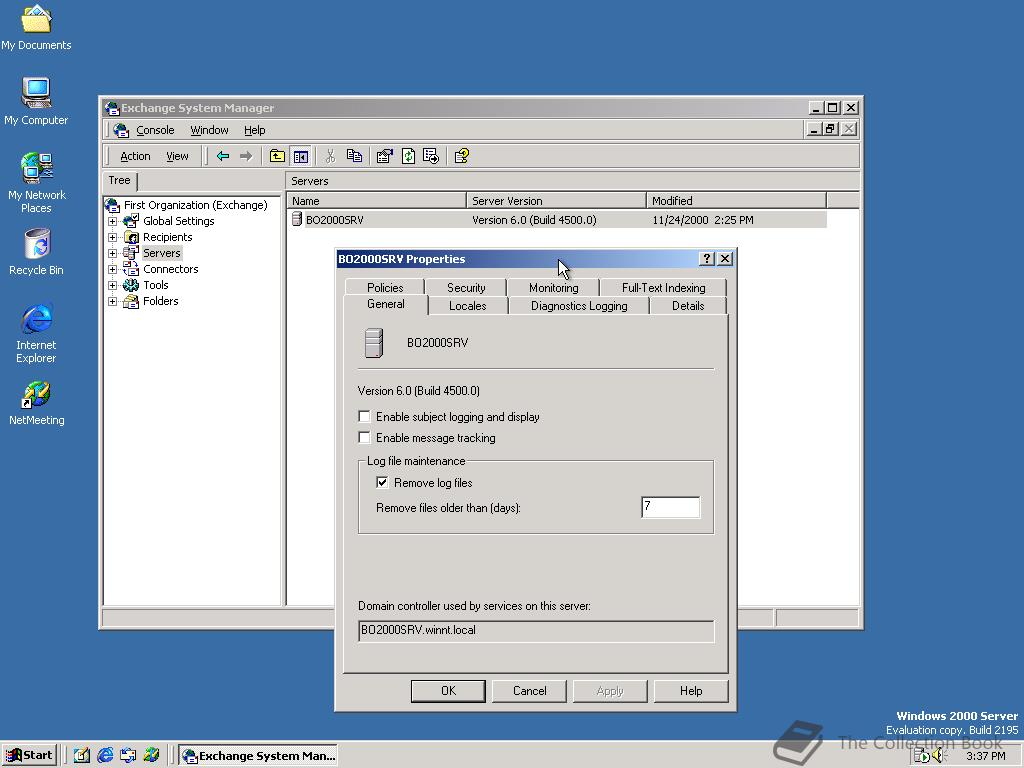Click the Cancel button
1024x768 pixels.
(x=529, y=691)
